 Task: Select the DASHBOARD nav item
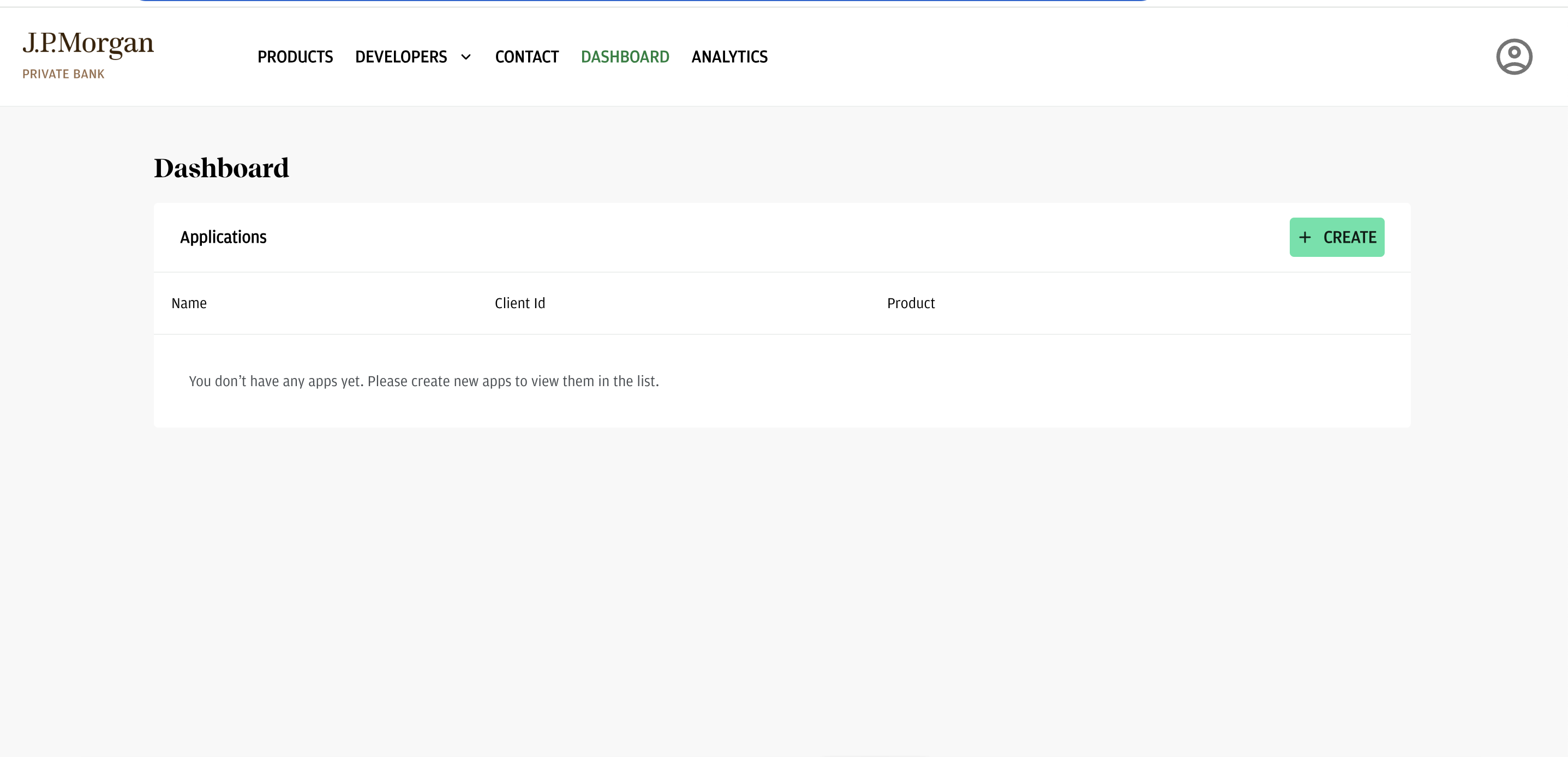pyautogui.click(x=625, y=57)
